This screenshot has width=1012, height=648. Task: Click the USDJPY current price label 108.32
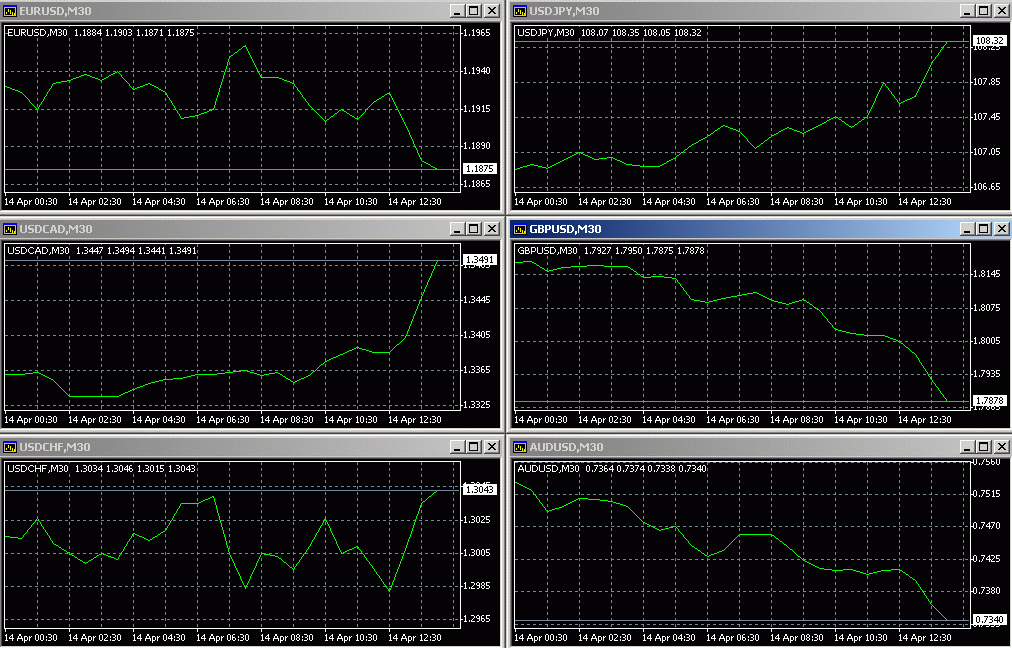coord(989,41)
